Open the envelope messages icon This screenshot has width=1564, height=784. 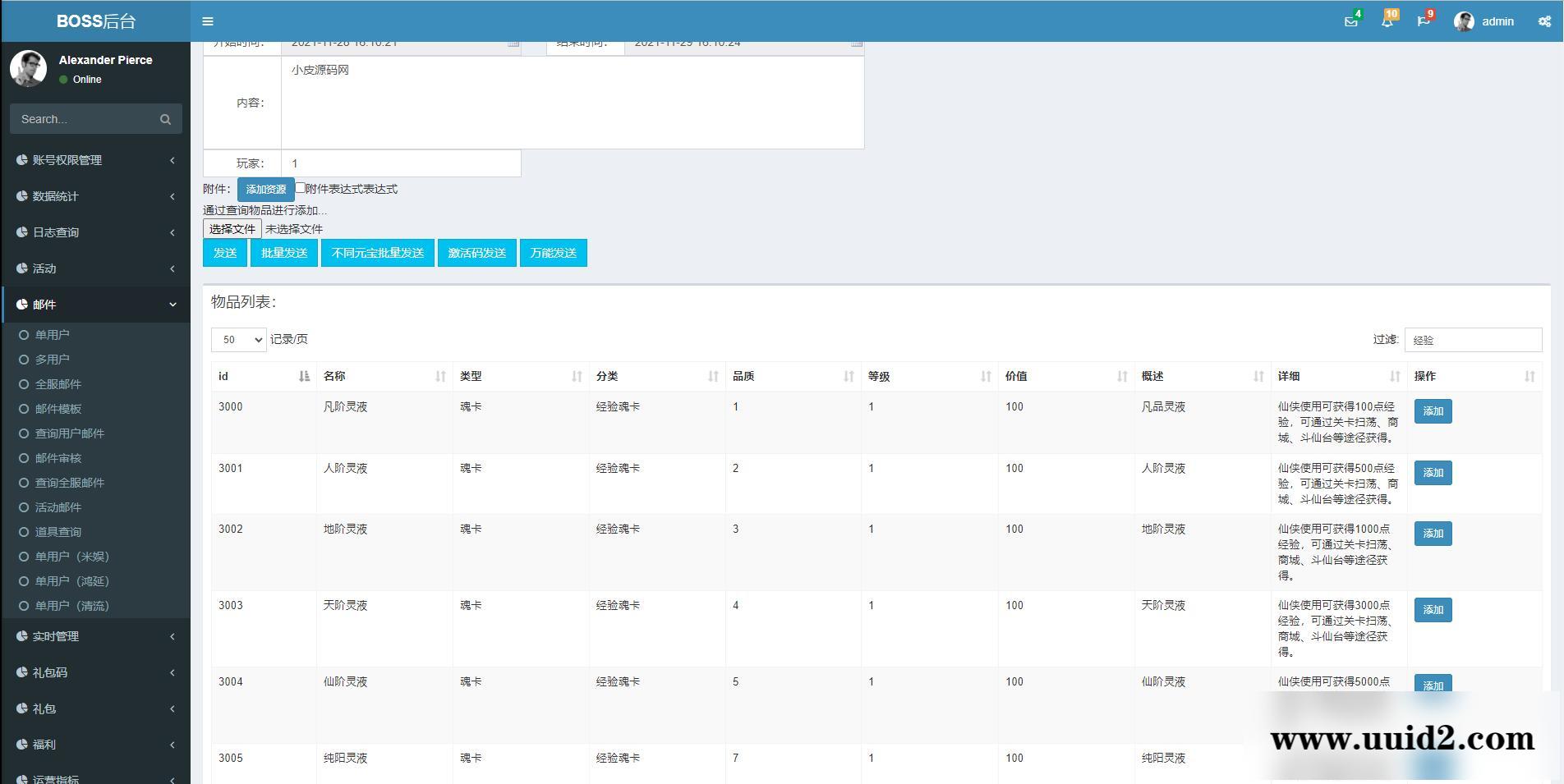tap(1350, 21)
